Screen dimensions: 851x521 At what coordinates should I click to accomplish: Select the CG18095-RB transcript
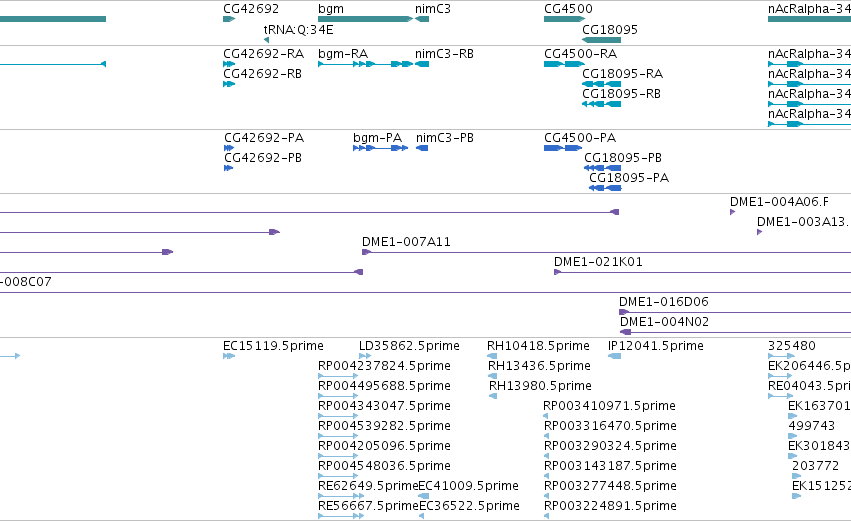601,104
